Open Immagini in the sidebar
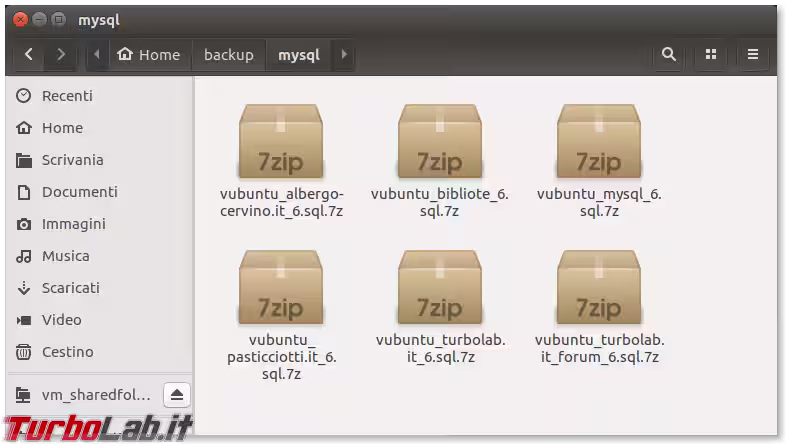This screenshot has height=444, width=786. tap(99, 224)
